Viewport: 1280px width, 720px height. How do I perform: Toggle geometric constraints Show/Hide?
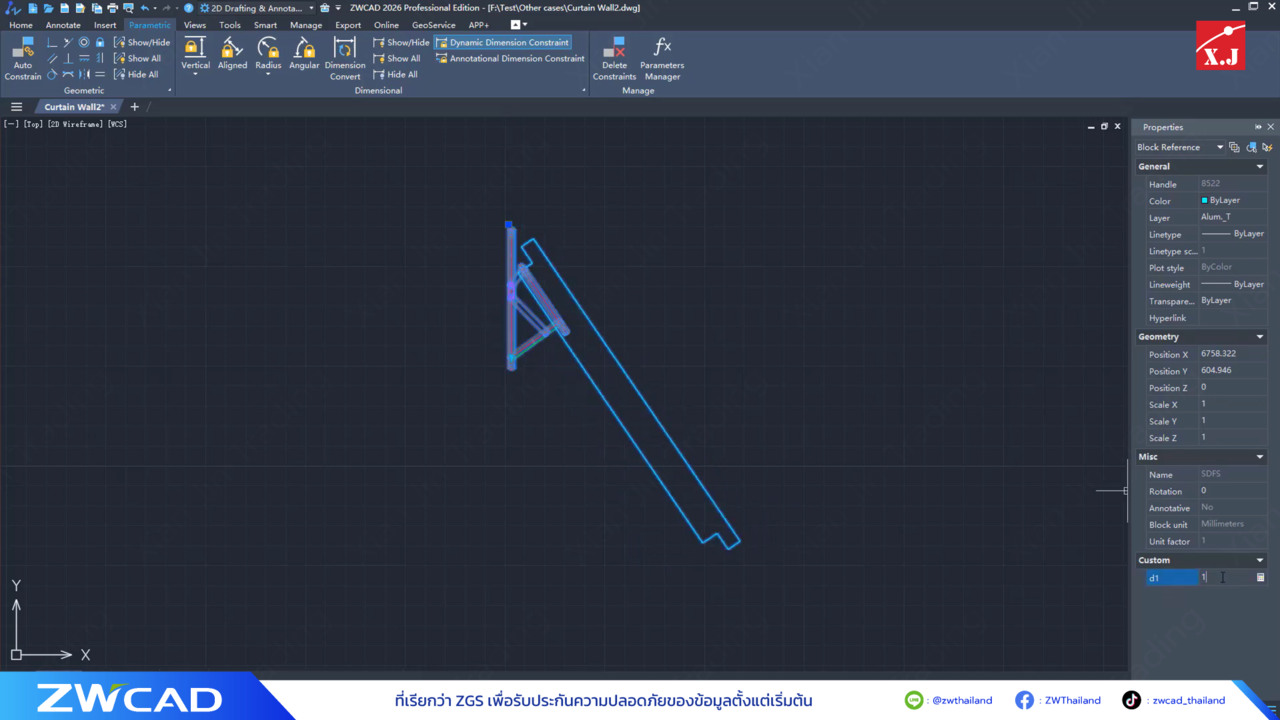click(x=142, y=42)
